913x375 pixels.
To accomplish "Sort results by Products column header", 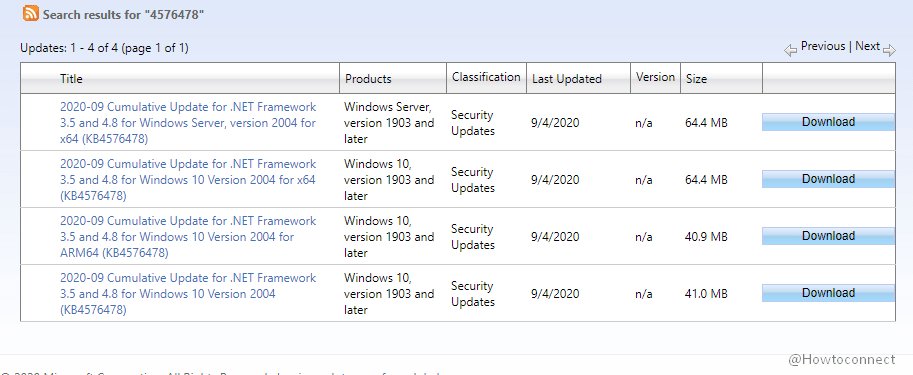I will (x=368, y=79).
